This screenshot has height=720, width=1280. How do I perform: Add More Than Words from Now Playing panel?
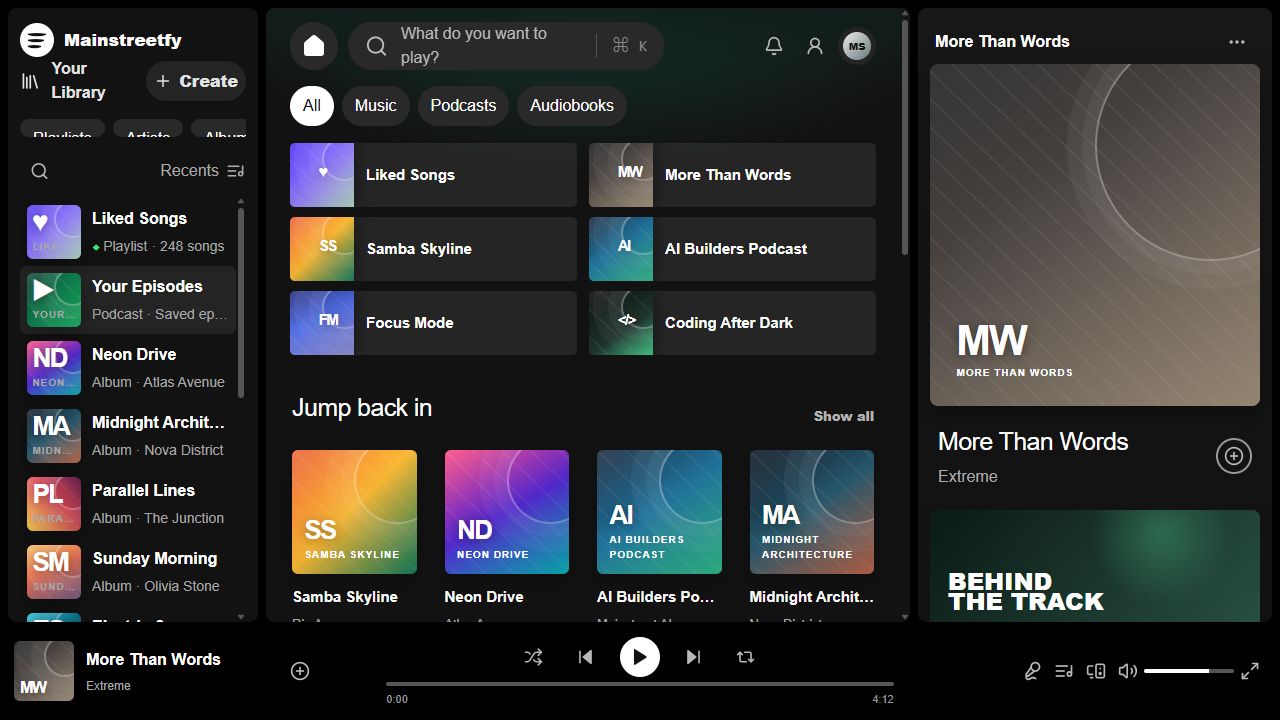tap(1234, 456)
